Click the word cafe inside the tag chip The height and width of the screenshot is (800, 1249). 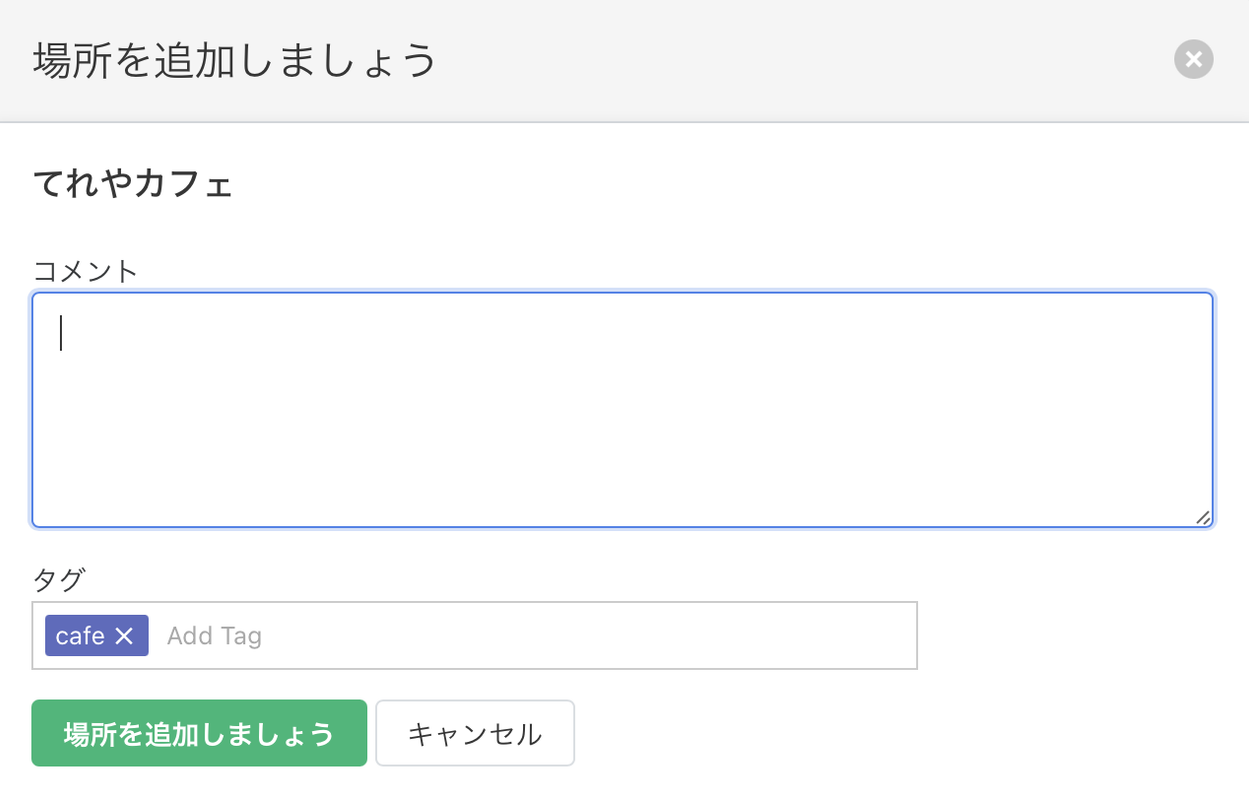coord(80,636)
